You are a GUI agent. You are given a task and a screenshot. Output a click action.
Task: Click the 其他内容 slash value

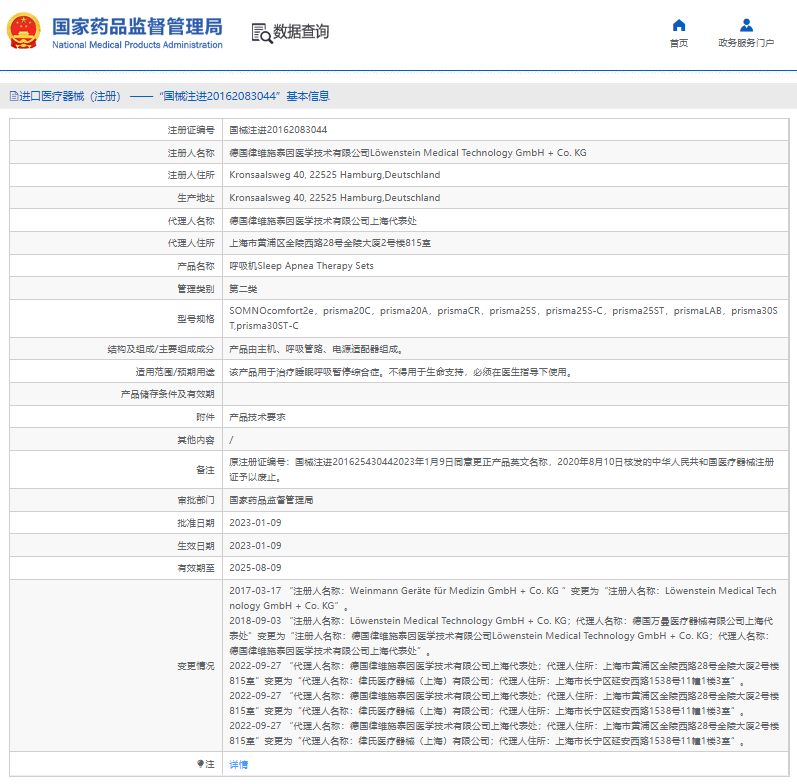tap(231, 440)
